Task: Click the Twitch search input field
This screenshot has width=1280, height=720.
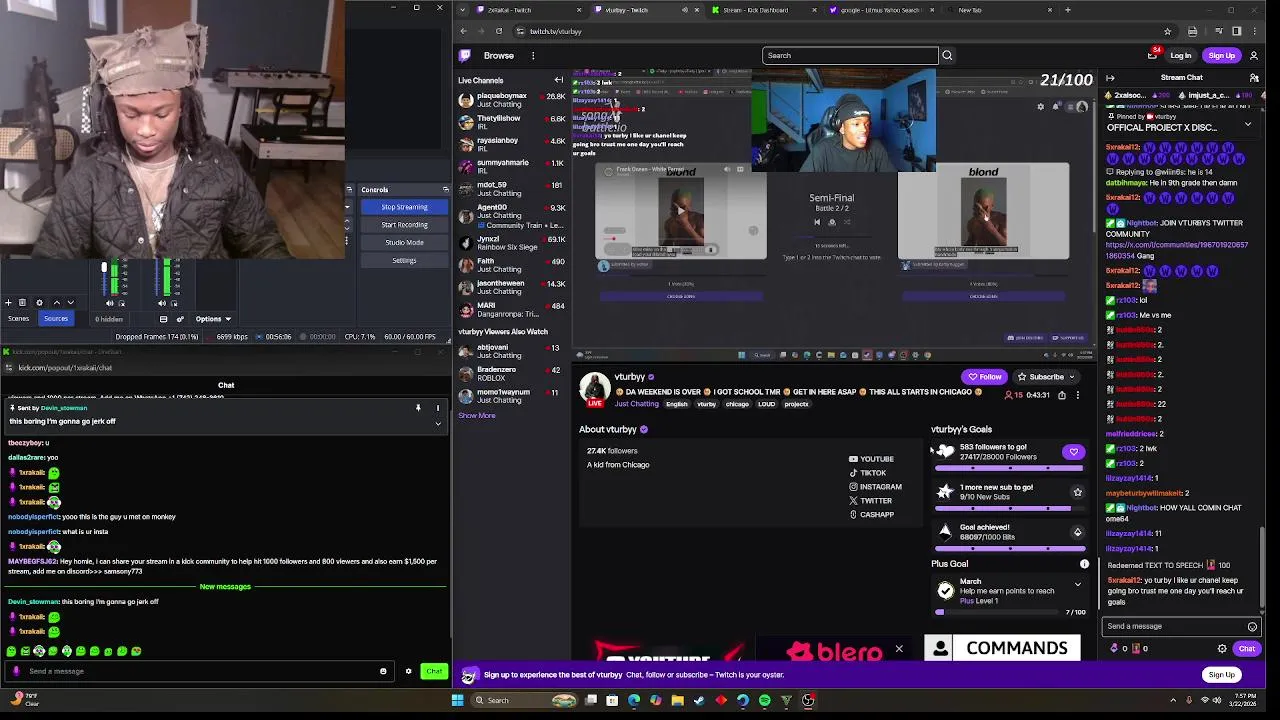Action: tap(850, 55)
